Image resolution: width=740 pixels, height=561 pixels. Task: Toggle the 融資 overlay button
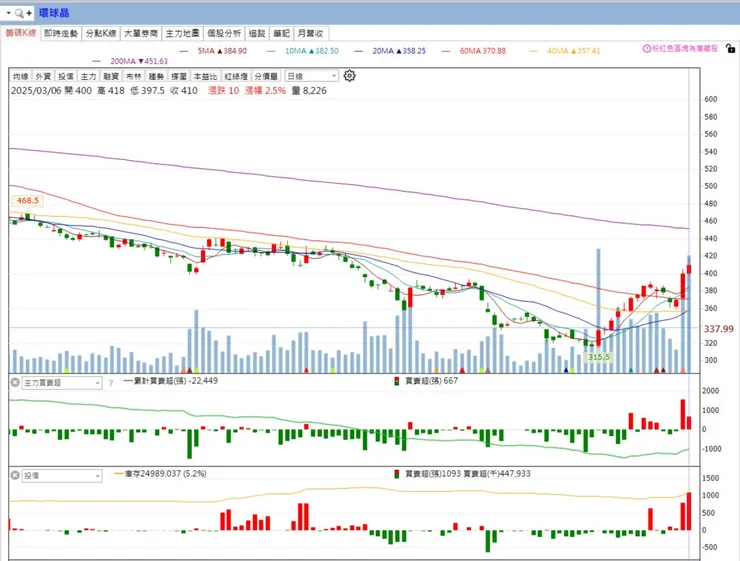click(111, 76)
